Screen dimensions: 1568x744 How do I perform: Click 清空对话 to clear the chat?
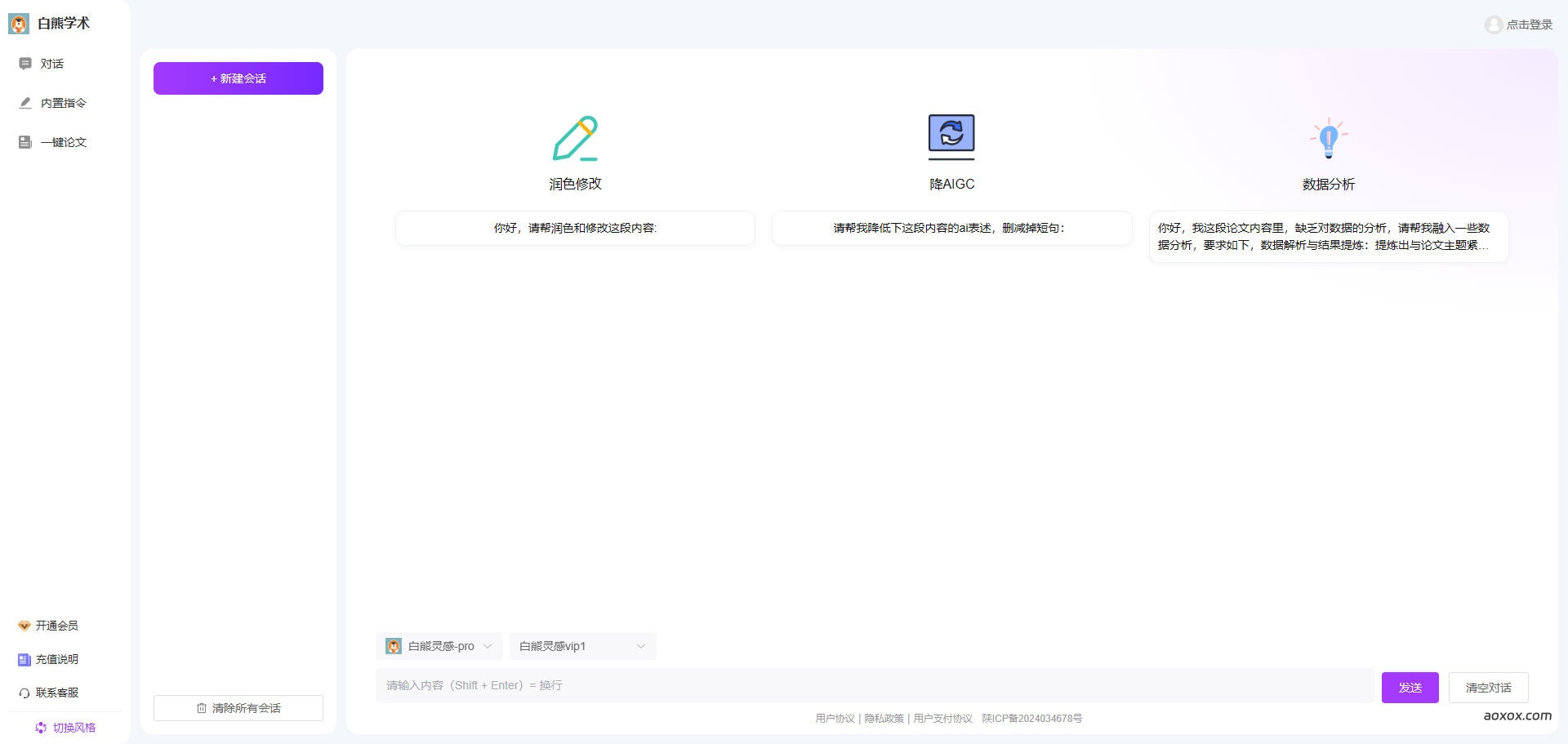pos(1488,687)
